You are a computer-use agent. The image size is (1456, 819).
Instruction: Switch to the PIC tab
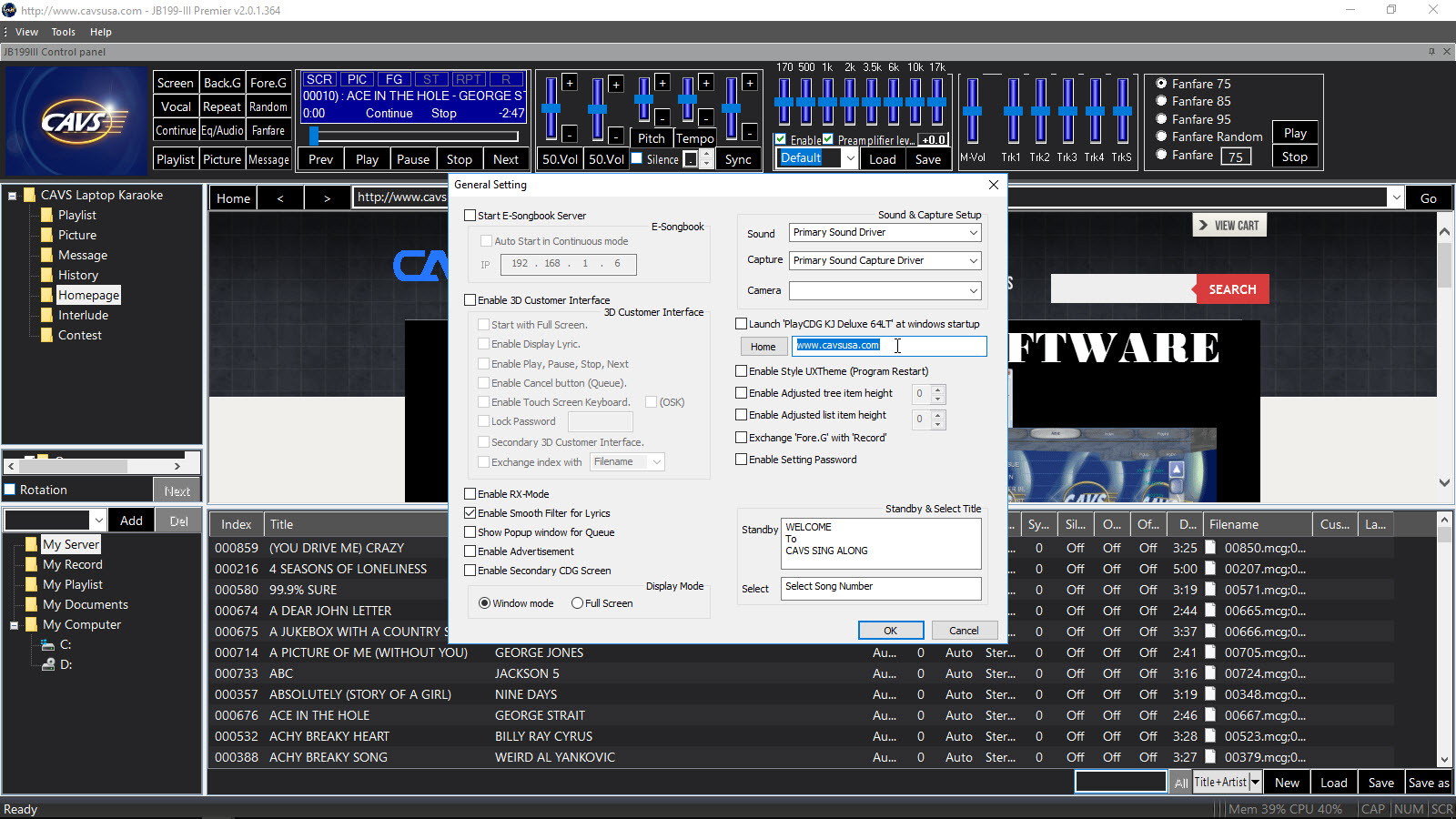(x=357, y=79)
